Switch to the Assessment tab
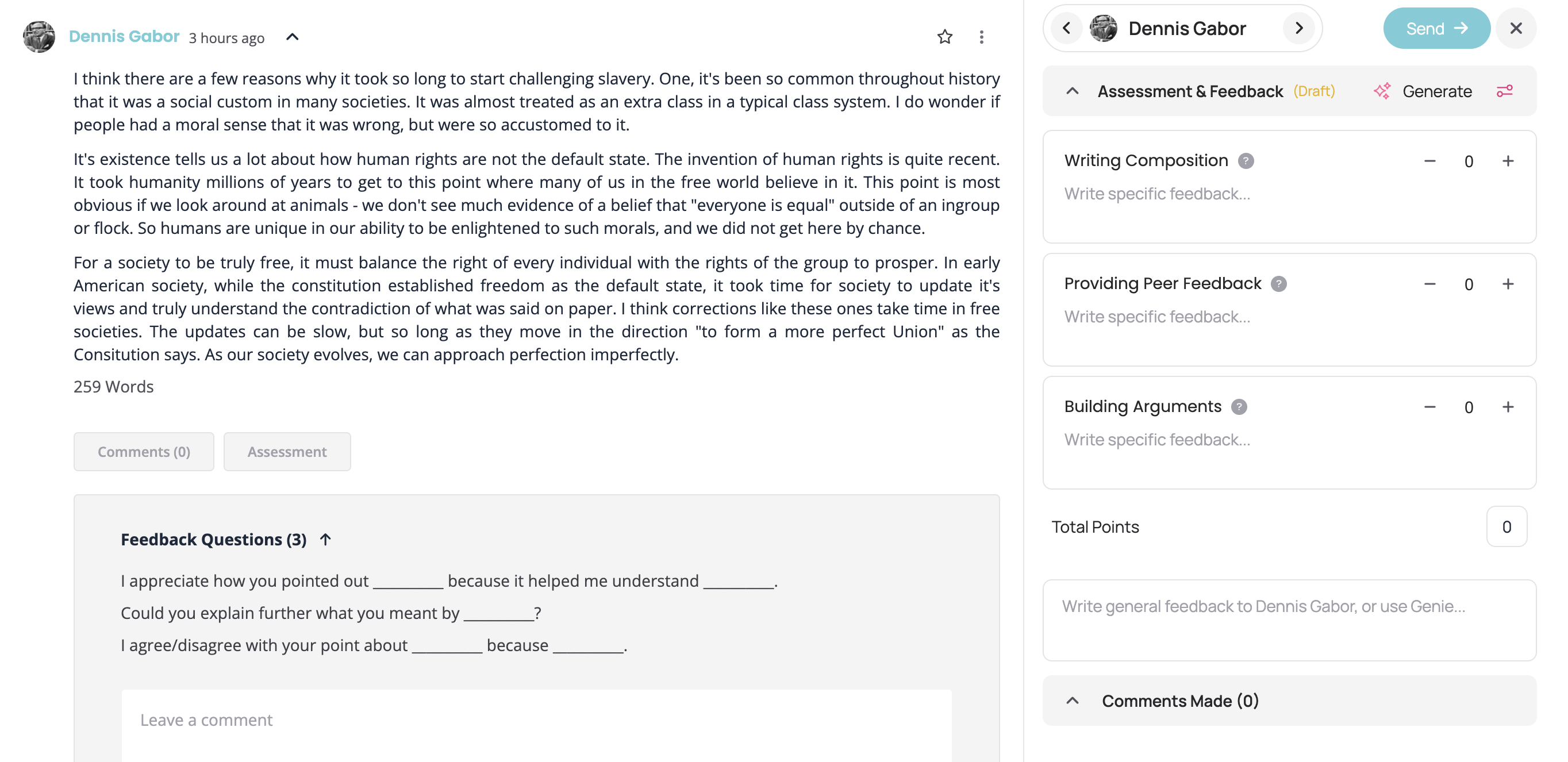This screenshot has width=1568, height=762. 287,452
